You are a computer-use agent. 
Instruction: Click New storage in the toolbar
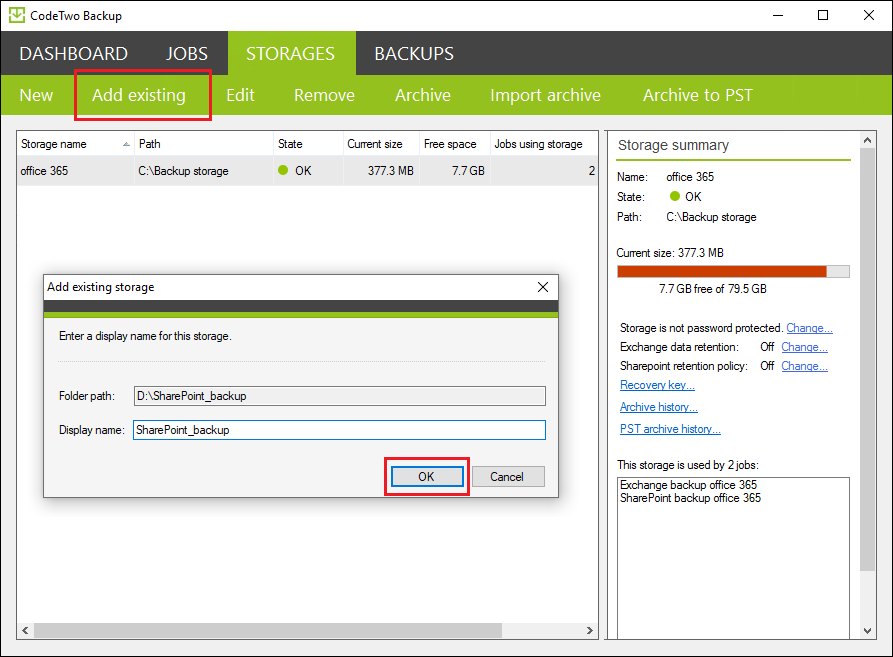click(x=36, y=95)
